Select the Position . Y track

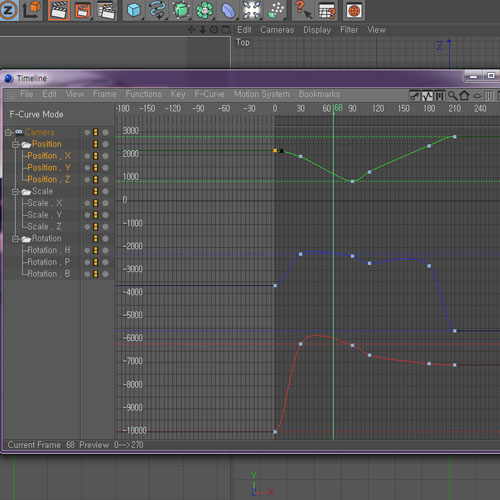pos(49,168)
